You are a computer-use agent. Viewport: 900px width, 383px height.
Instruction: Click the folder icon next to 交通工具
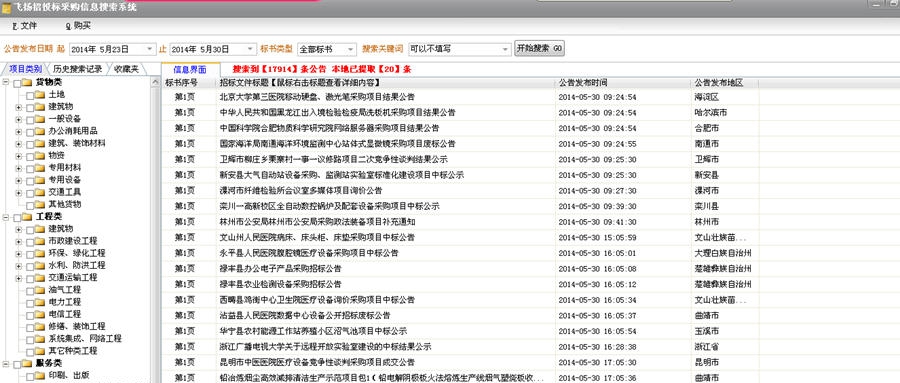coord(40,192)
